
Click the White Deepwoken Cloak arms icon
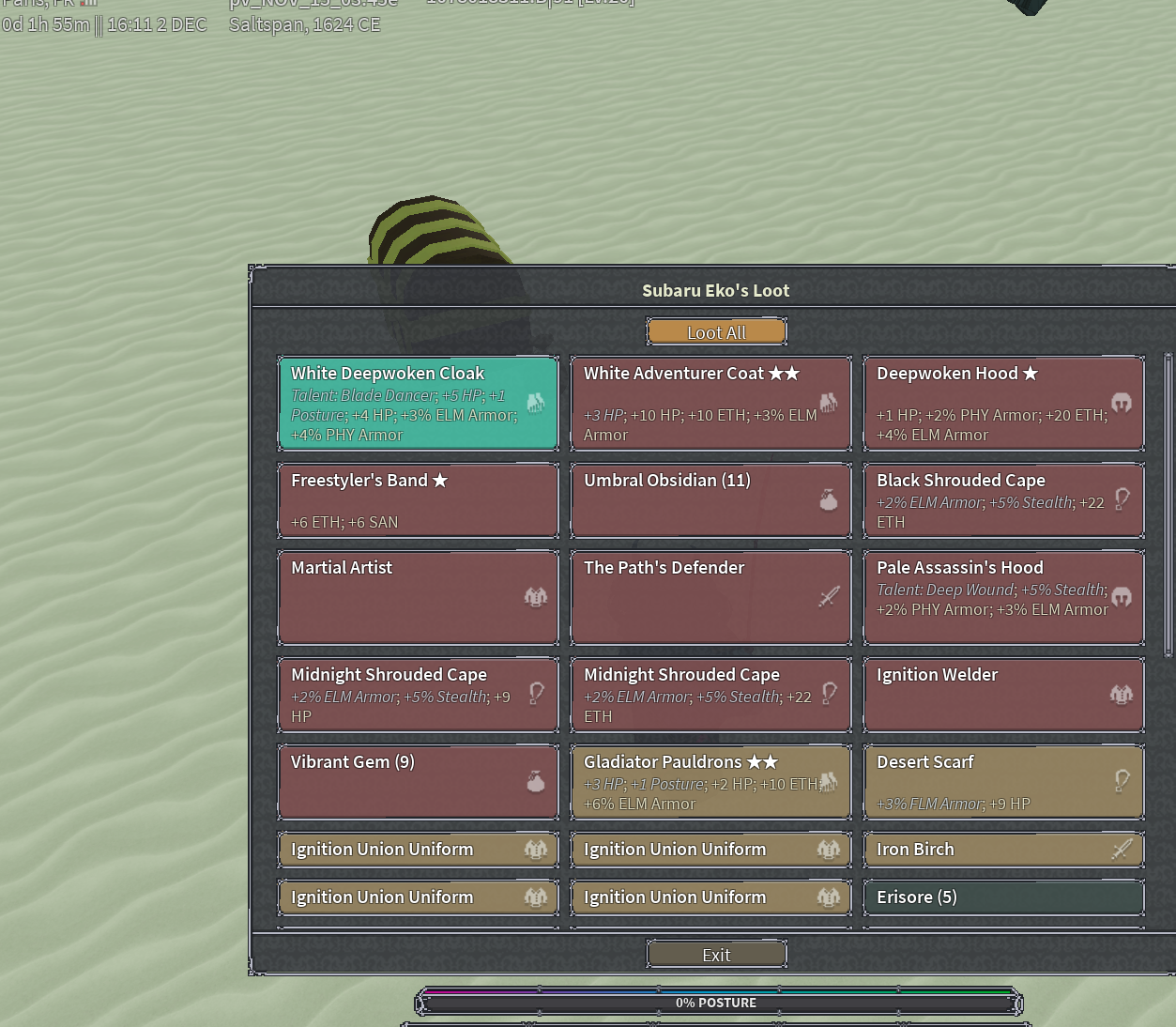pos(536,403)
